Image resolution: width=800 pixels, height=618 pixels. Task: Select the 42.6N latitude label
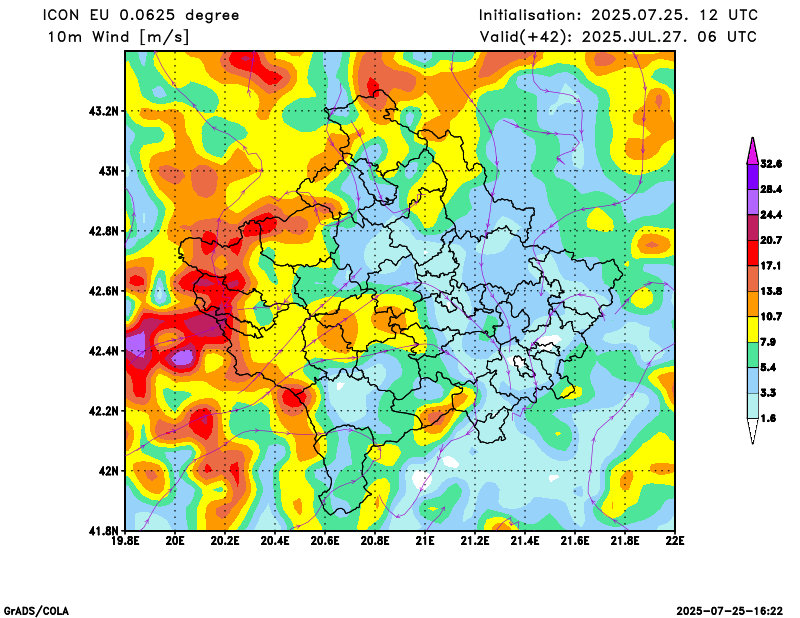coord(104,291)
